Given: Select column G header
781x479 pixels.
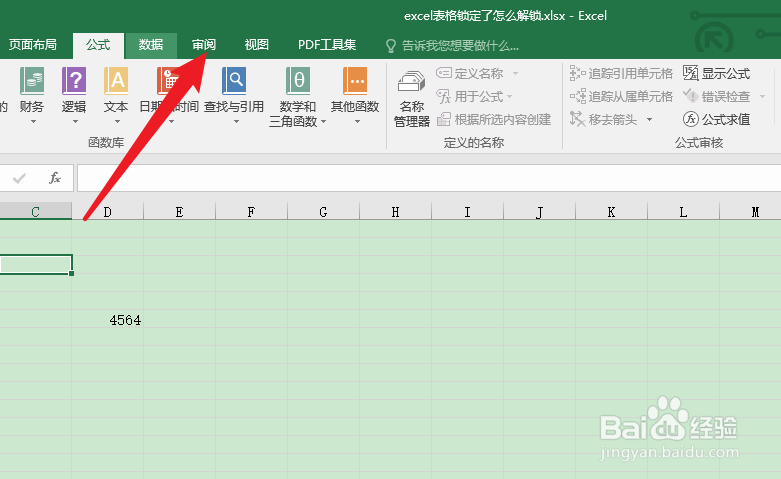Looking at the screenshot, I should coord(323,212).
